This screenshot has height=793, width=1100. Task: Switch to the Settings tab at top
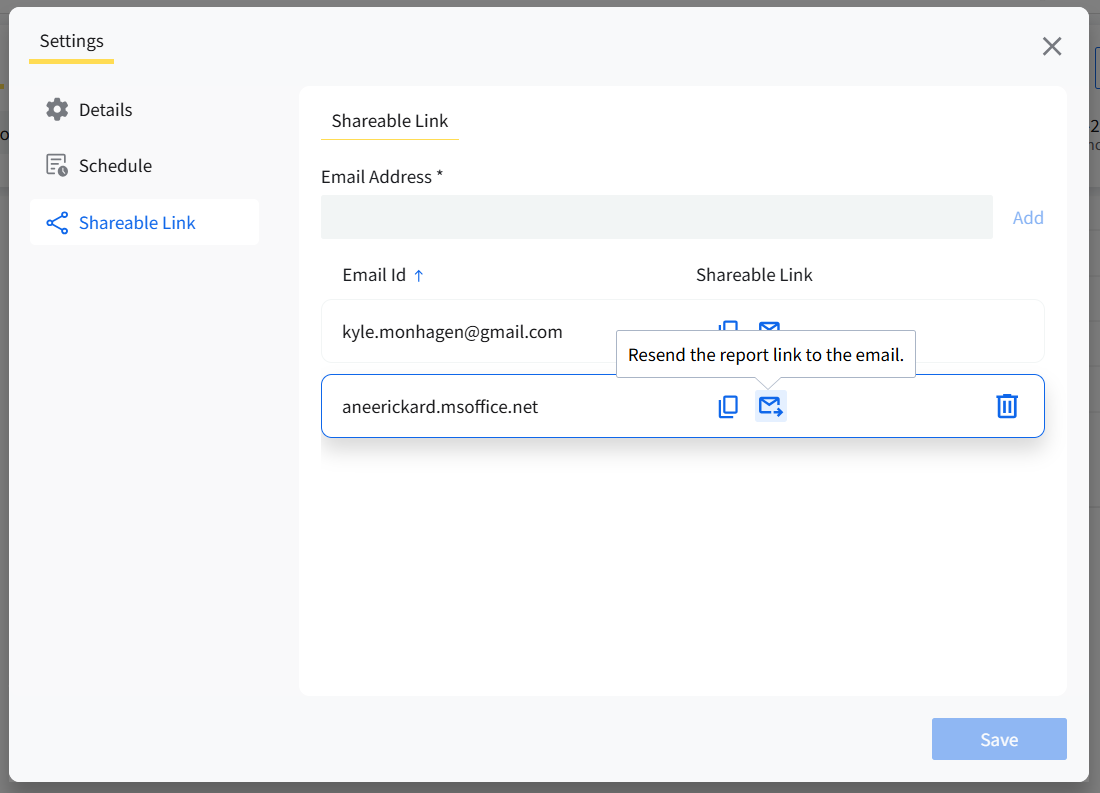[72, 42]
